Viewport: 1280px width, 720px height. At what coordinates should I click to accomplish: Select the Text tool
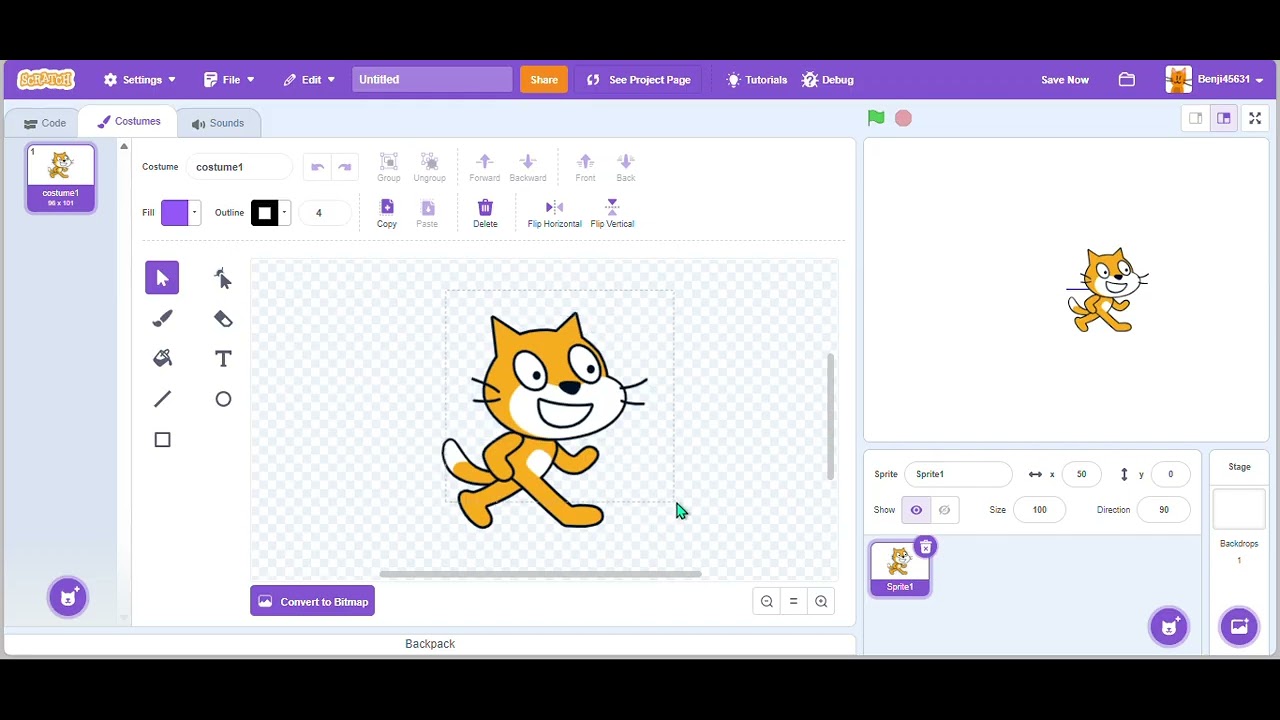[223, 359]
